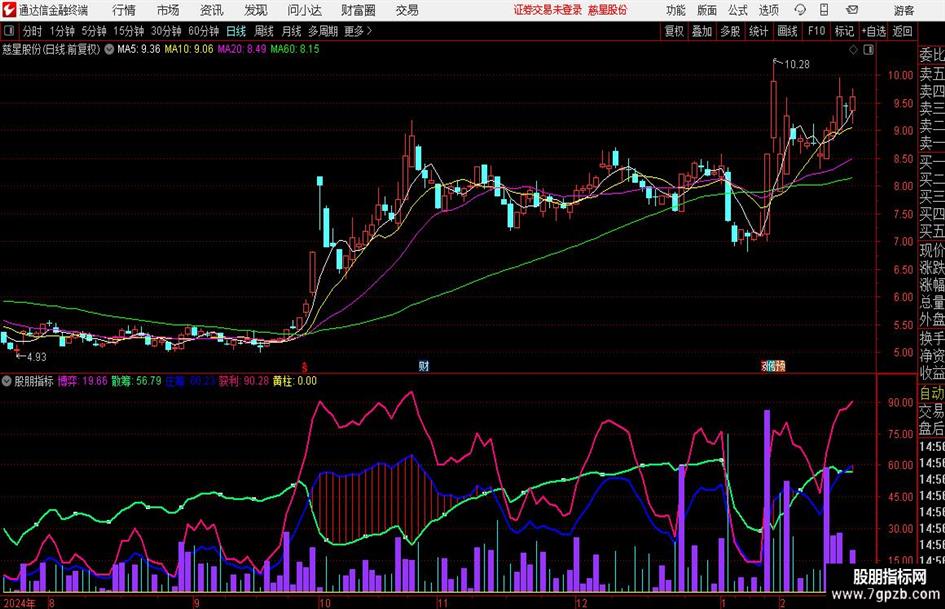Switch to the 月线 monthly tab

(x=292, y=31)
